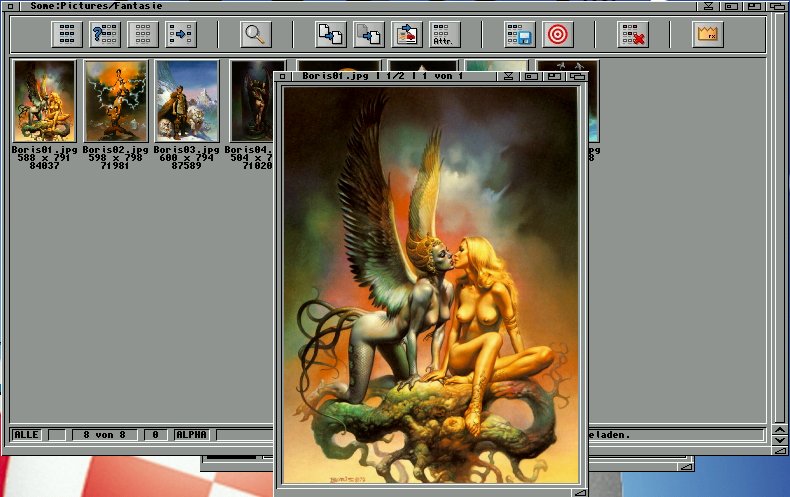Screen dimensions: 790x497
Task: Click the filename label Boris03.jpg
Action: (186, 150)
